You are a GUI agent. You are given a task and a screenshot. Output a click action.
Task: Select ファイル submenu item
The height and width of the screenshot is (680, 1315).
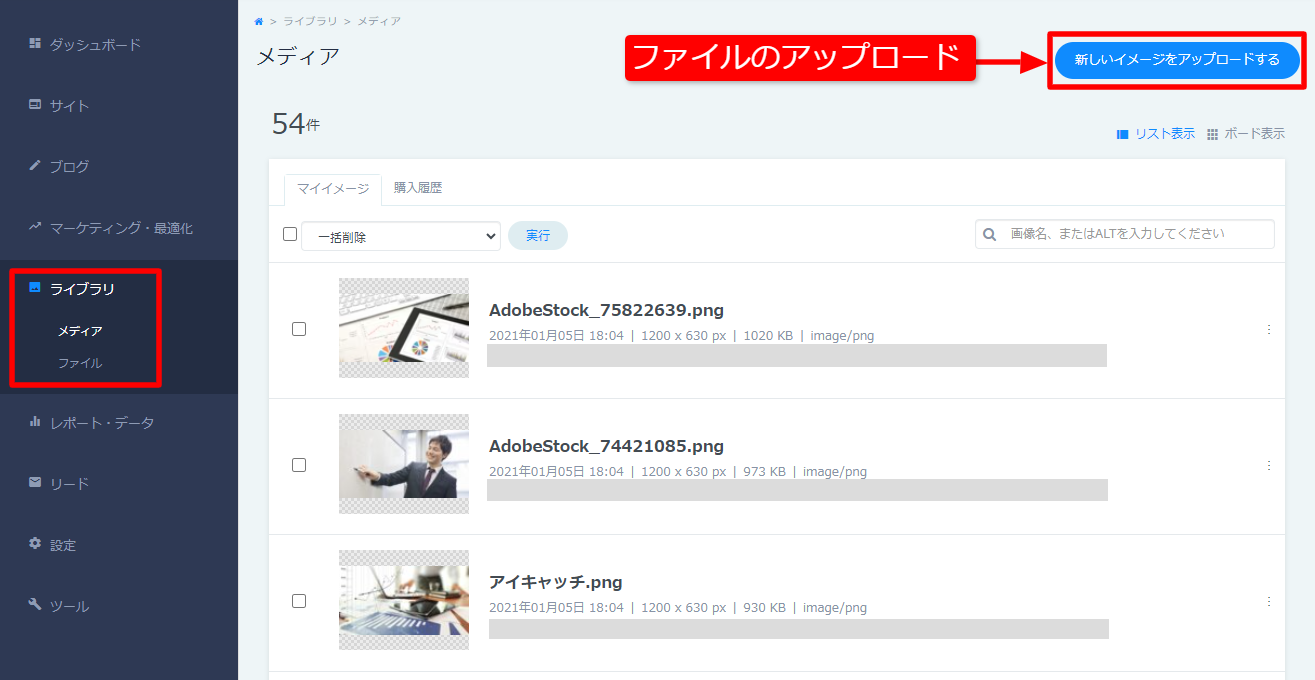tap(80, 363)
